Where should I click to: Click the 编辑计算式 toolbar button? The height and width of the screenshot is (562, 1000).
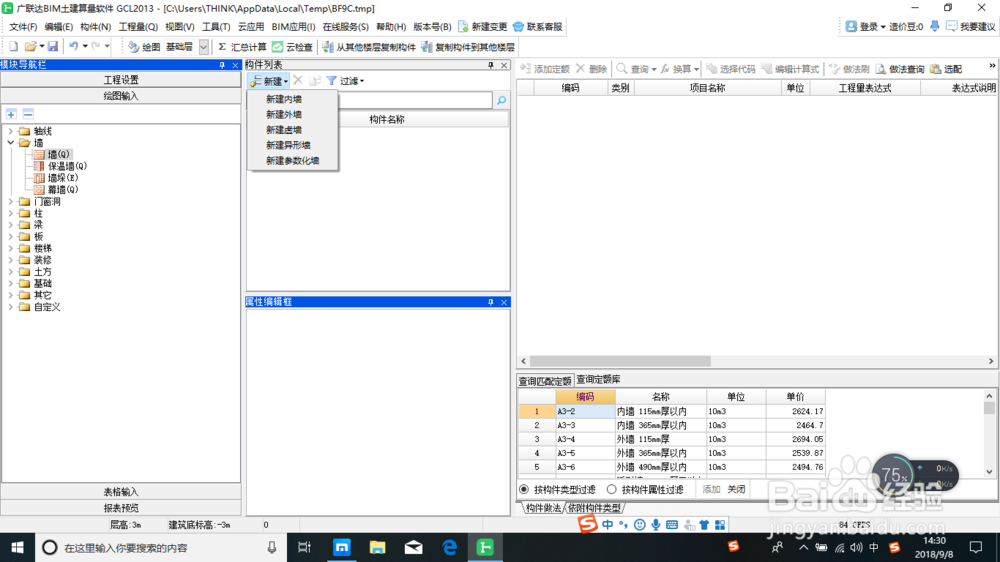pyautogui.click(x=790, y=69)
